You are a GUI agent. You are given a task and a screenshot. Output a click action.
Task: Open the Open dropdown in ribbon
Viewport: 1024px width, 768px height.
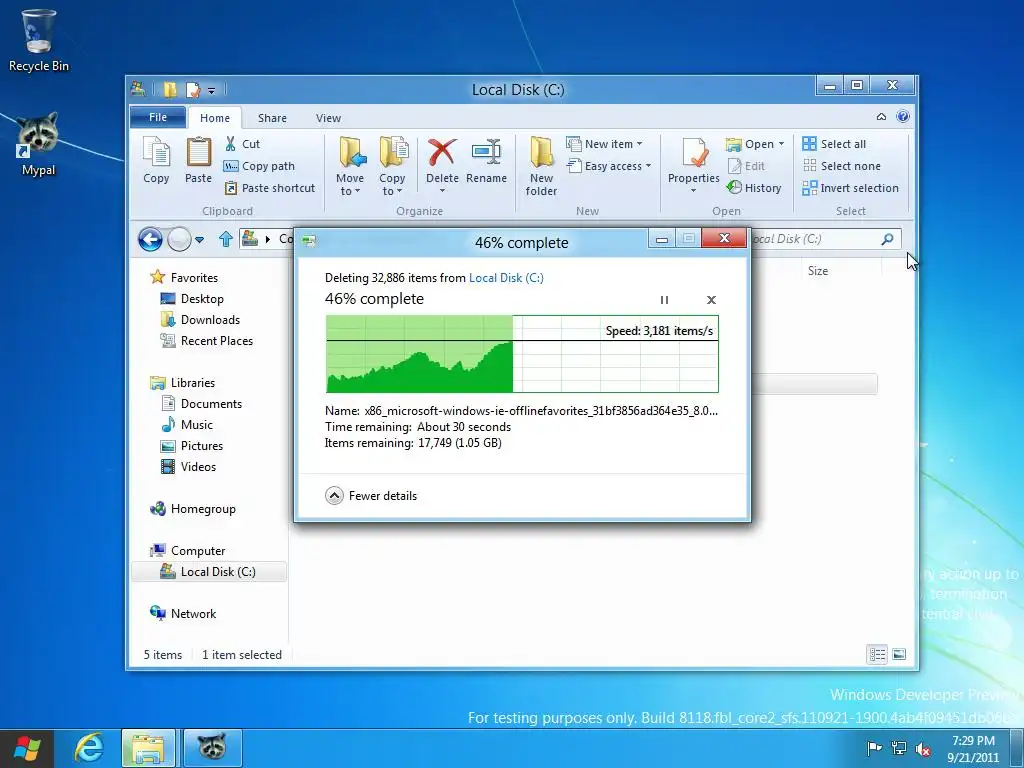click(x=755, y=144)
